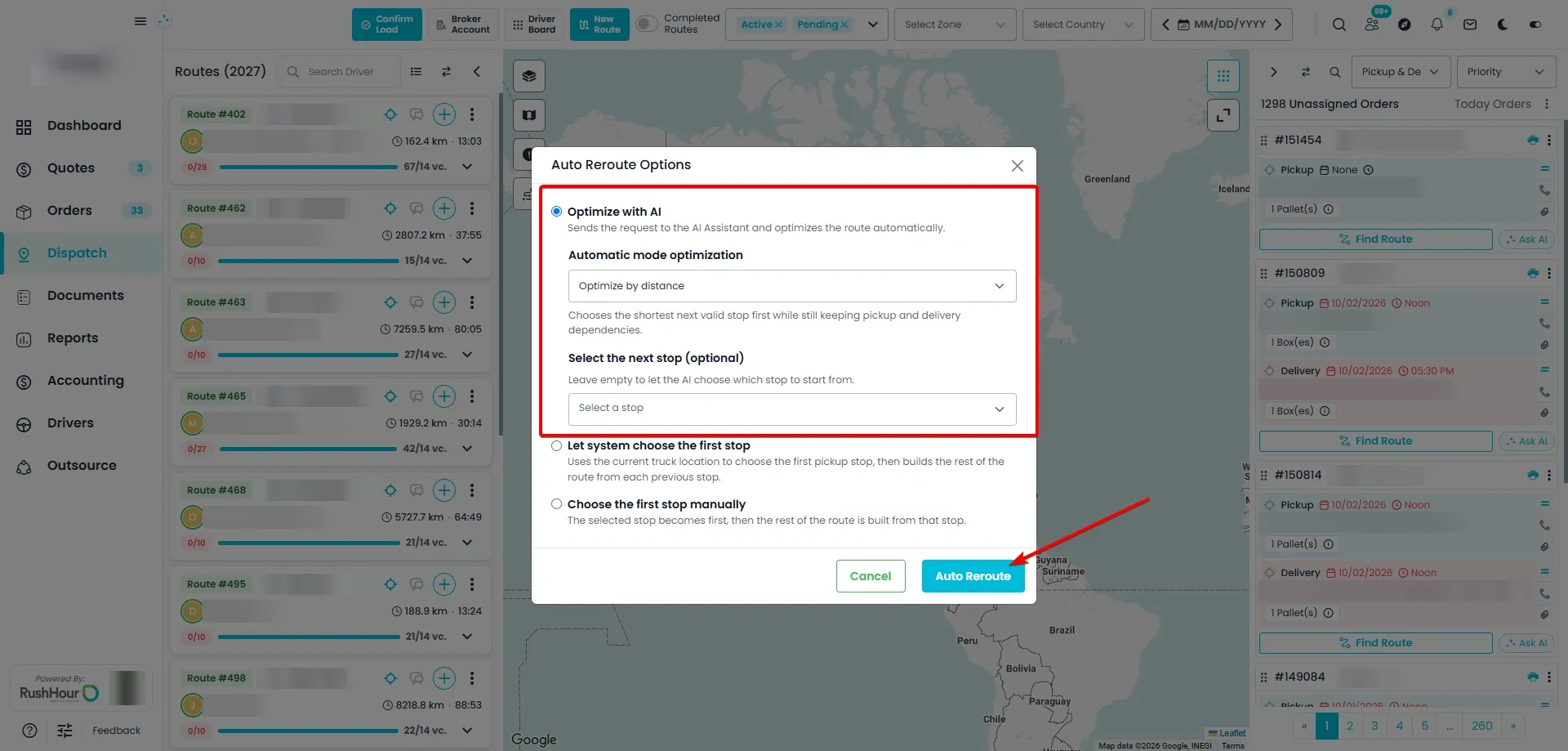Open the help question mark icon
The width and height of the screenshot is (1568, 751).
(x=29, y=731)
